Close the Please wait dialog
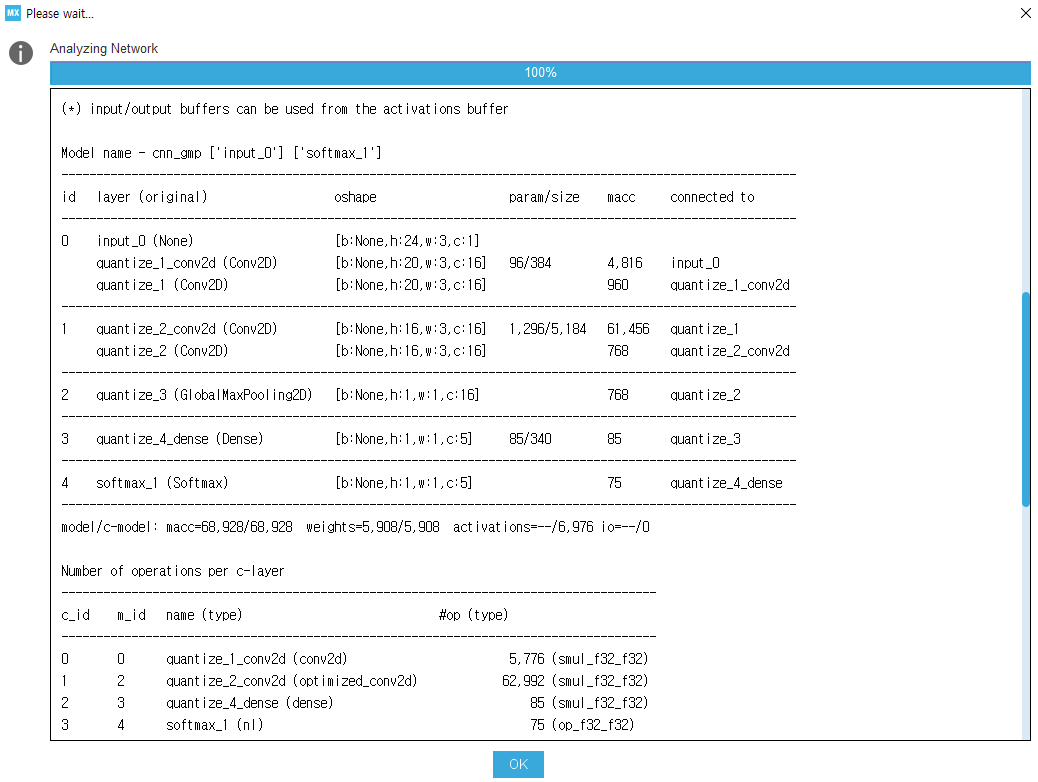The image size is (1038, 782). click(x=1025, y=13)
